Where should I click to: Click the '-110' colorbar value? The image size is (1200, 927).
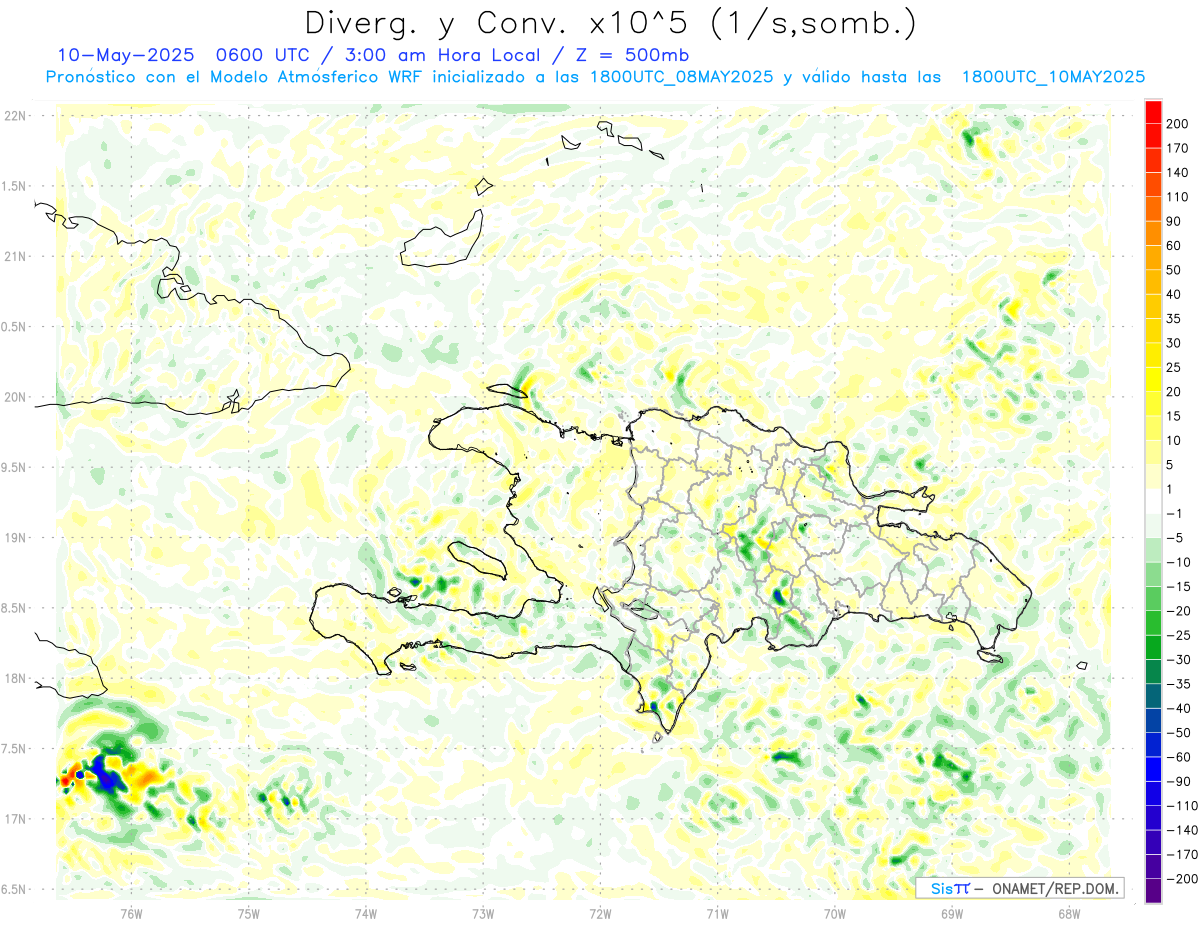pos(1181,806)
